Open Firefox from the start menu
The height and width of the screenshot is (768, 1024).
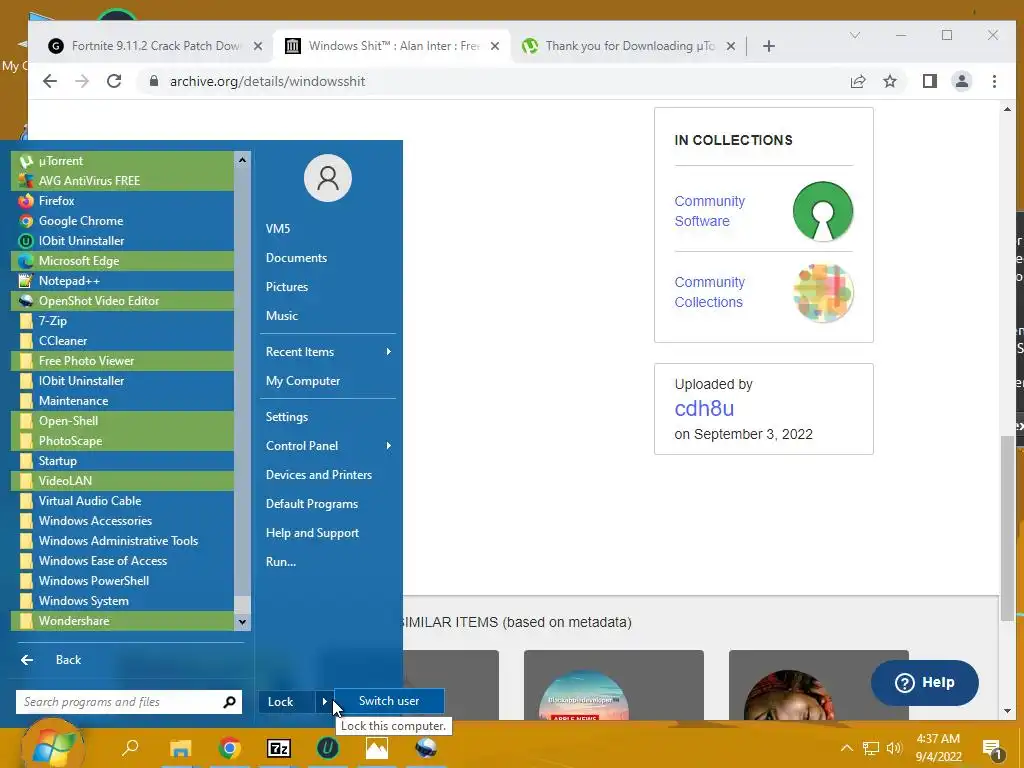pyautogui.click(x=122, y=200)
